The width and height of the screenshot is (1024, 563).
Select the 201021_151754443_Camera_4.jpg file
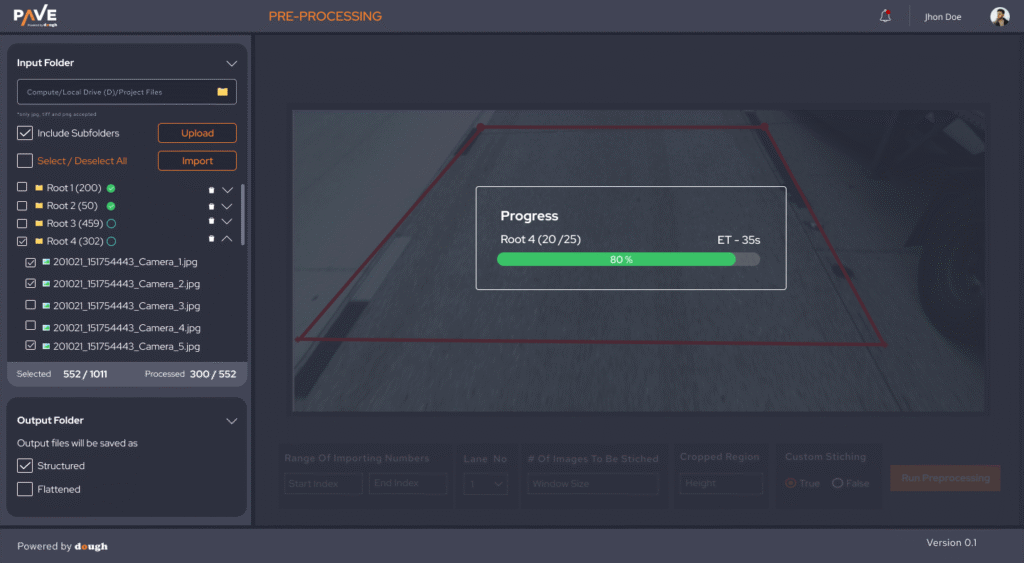[126, 327]
